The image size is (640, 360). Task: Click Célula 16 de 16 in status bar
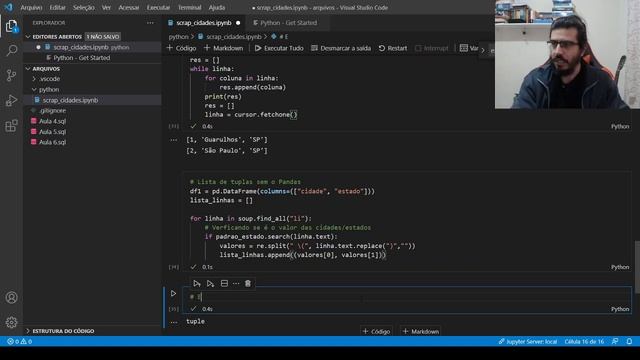pyautogui.click(x=584, y=341)
